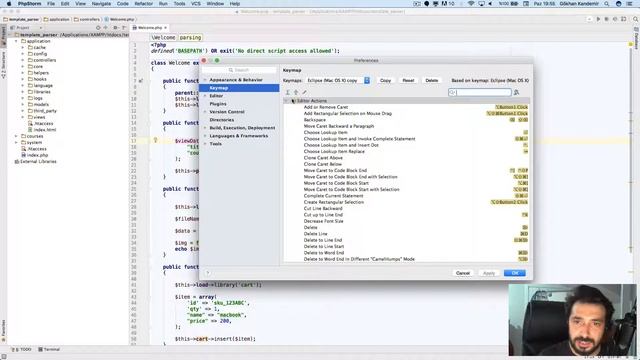This screenshot has width=640, height=360.
Task: Select 'Complete Current Statement' action row
Action: [x=406, y=196]
